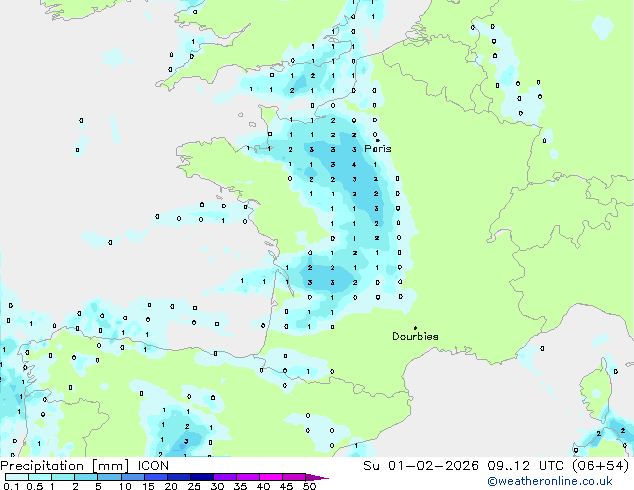Pick the purple swatch between 30 and 35
The image size is (634, 490).
225,477
